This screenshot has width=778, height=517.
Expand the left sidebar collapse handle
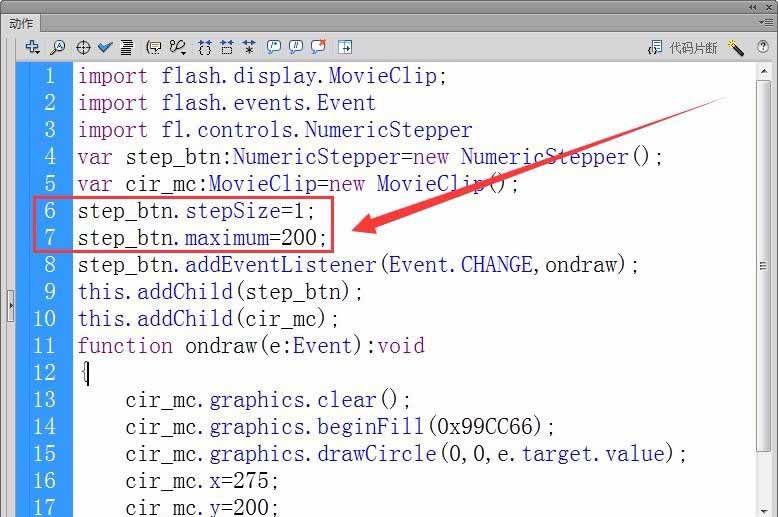10,306
